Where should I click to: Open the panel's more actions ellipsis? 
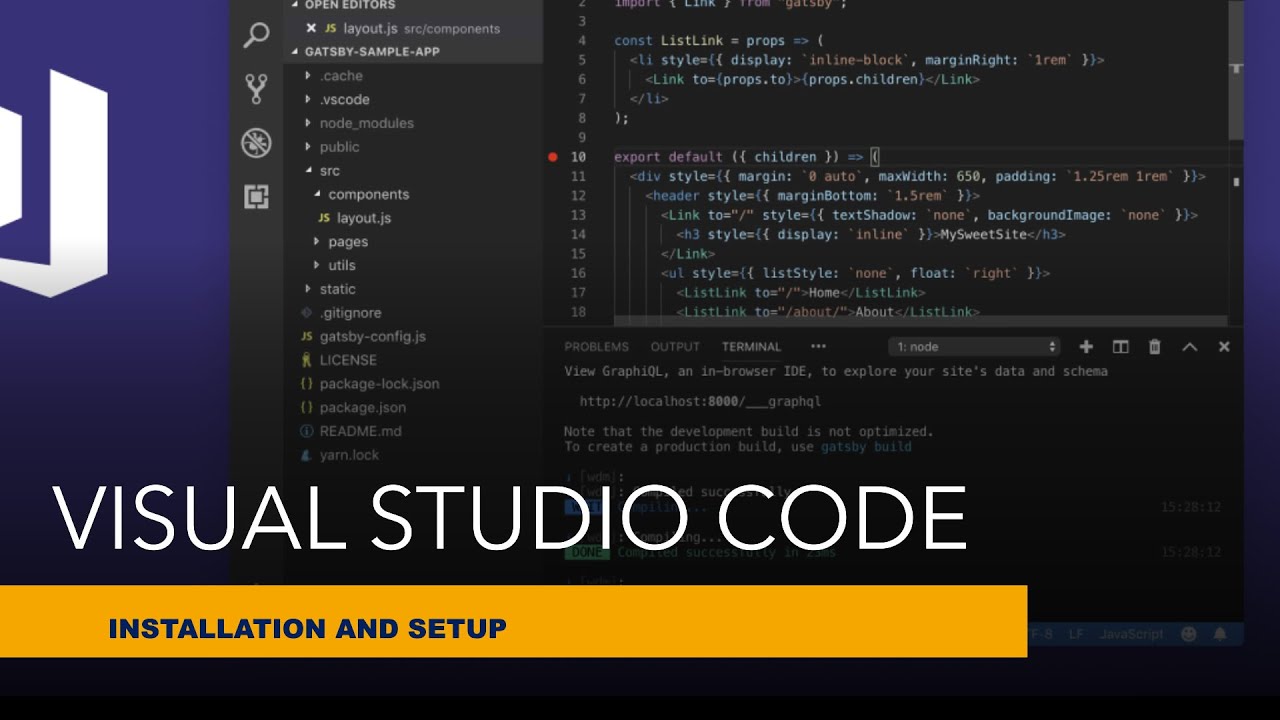(818, 347)
